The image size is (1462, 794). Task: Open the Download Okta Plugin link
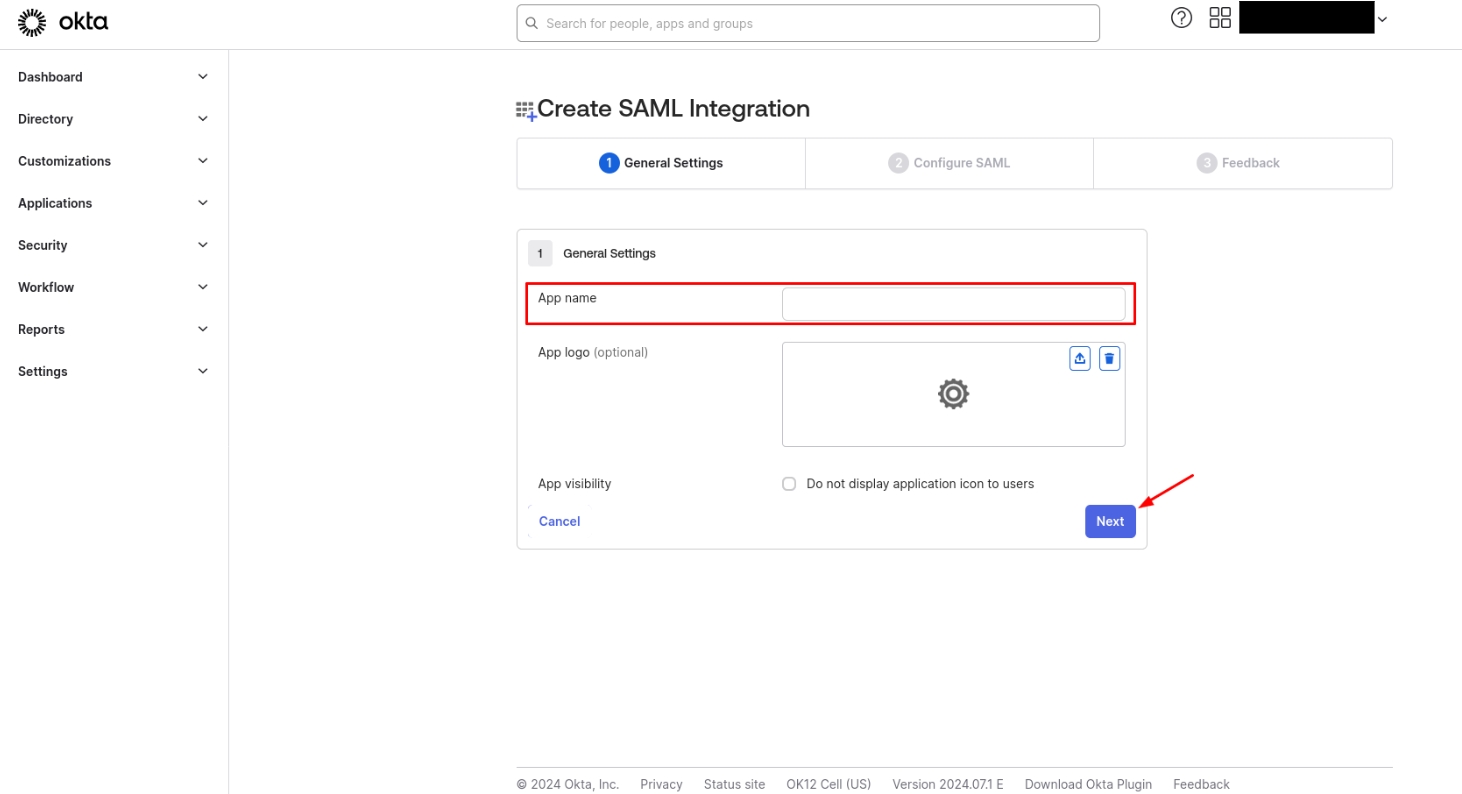1088,784
